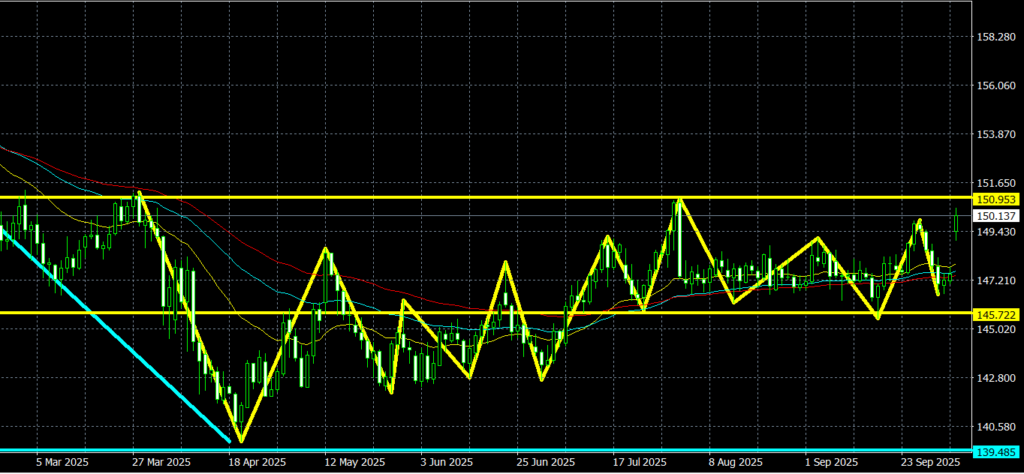This screenshot has width=1024, height=474.
Task: Click the latest green candle at right edge
Action: (x=956, y=226)
